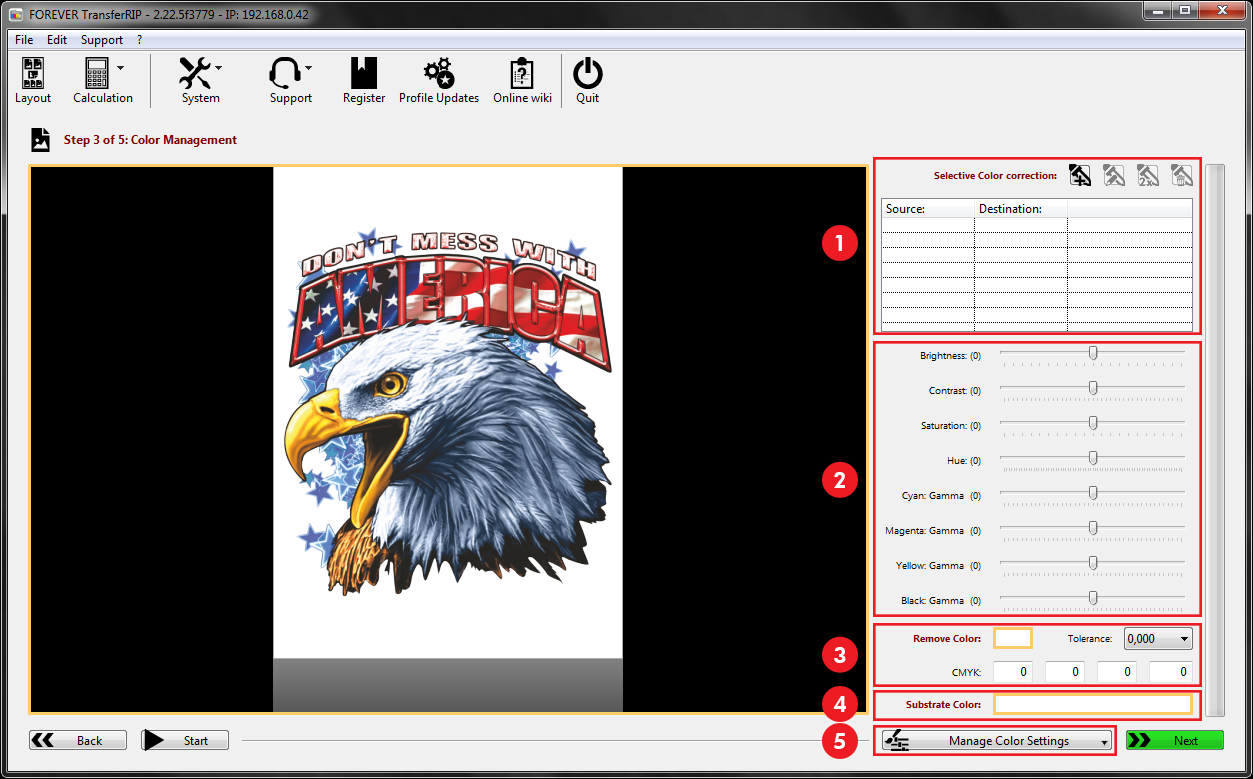Click the 'Step 3 of 5: Color Management' heading
1253x779 pixels.
[150, 140]
